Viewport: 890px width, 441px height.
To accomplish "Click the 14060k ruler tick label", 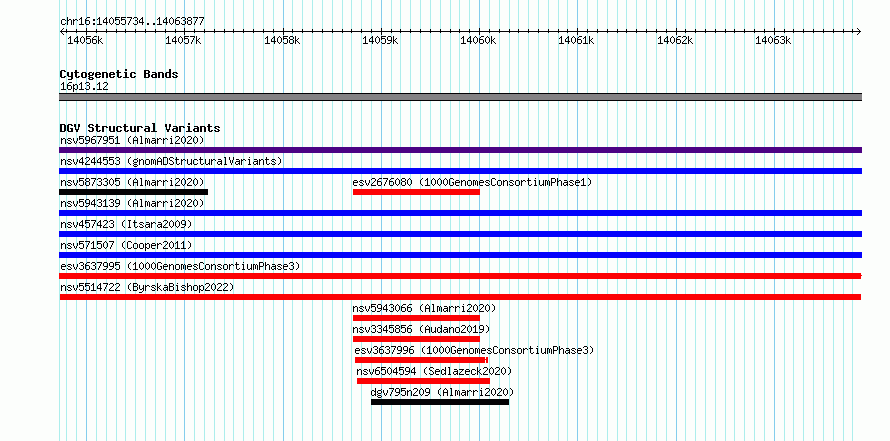I will click(x=478, y=40).
